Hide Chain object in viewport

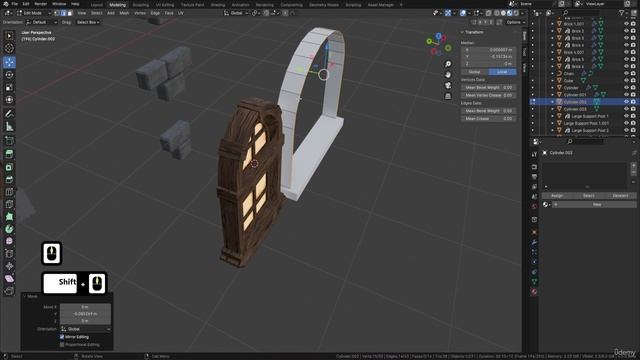pyautogui.click(x=626, y=73)
